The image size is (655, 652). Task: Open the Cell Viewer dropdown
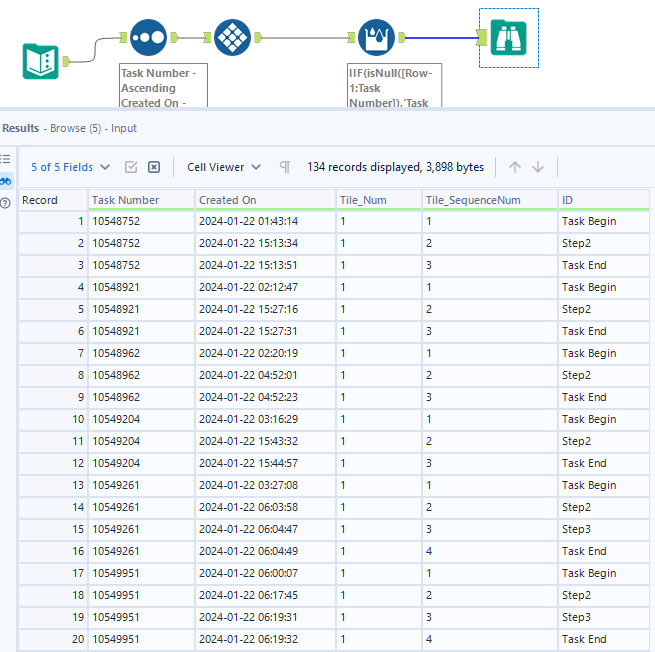click(224, 167)
